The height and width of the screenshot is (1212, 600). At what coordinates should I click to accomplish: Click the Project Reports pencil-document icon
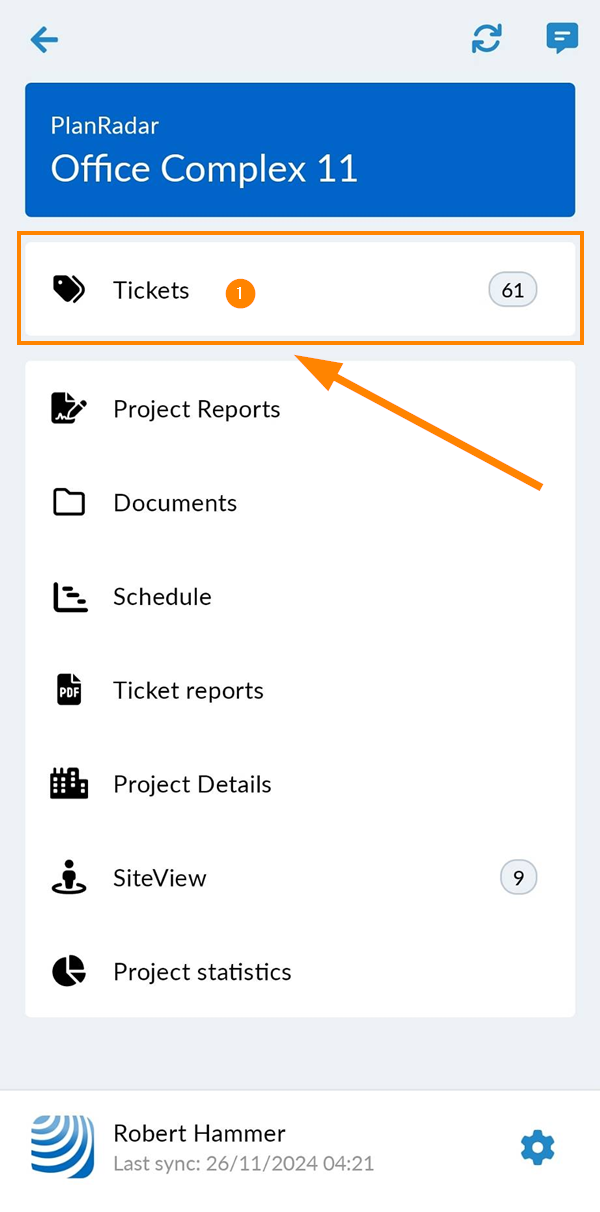tap(69, 408)
